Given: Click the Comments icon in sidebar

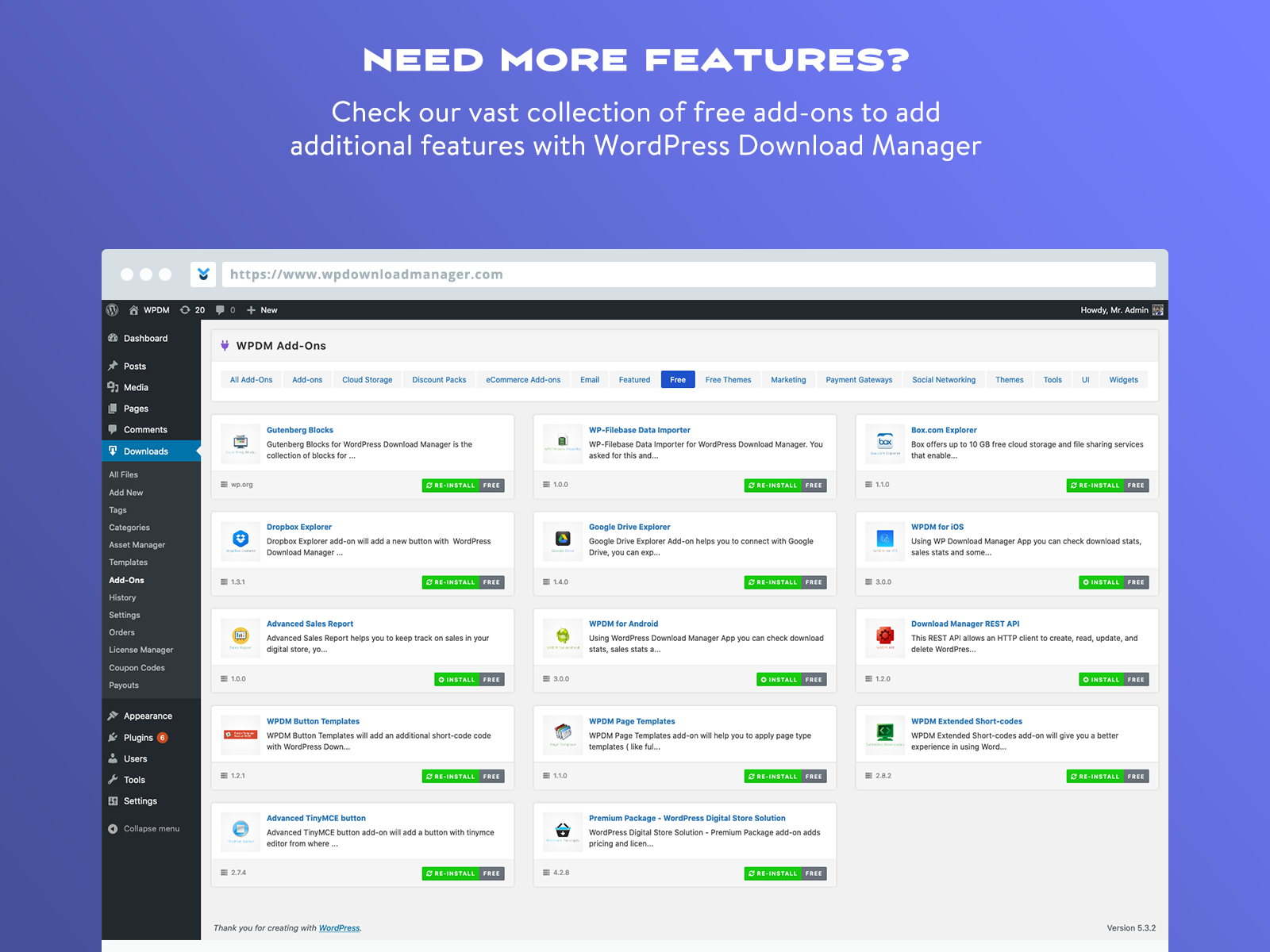Looking at the screenshot, I should click(x=113, y=430).
